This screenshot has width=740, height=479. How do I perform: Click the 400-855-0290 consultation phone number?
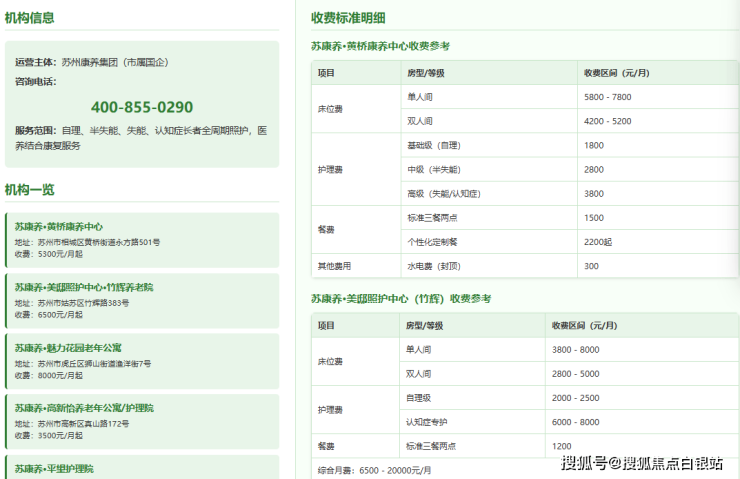[142, 107]
